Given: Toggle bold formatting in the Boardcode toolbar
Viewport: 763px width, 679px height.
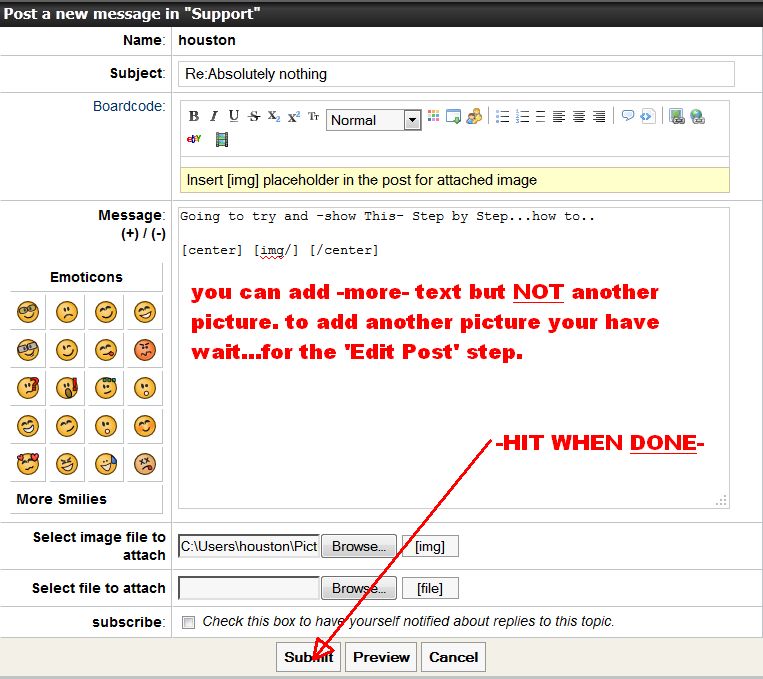Looking at the screenshot, I should 194,117.
